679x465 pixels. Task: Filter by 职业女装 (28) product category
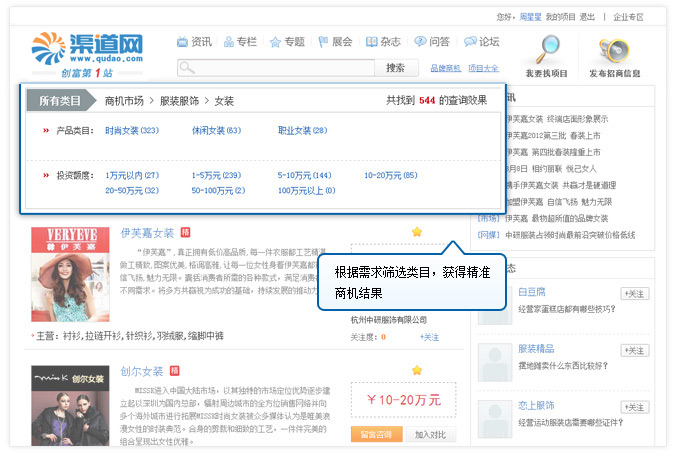pos(302,131)
